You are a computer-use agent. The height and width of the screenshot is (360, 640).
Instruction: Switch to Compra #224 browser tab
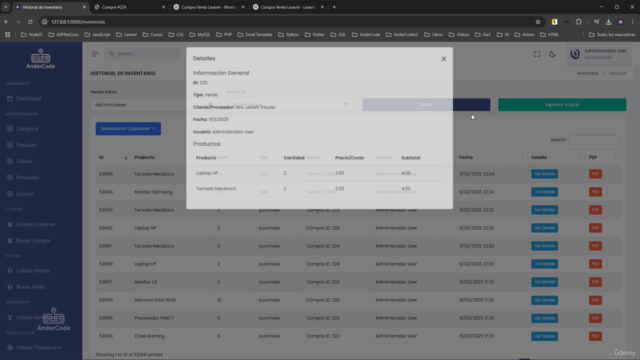[x=129, y=7]
